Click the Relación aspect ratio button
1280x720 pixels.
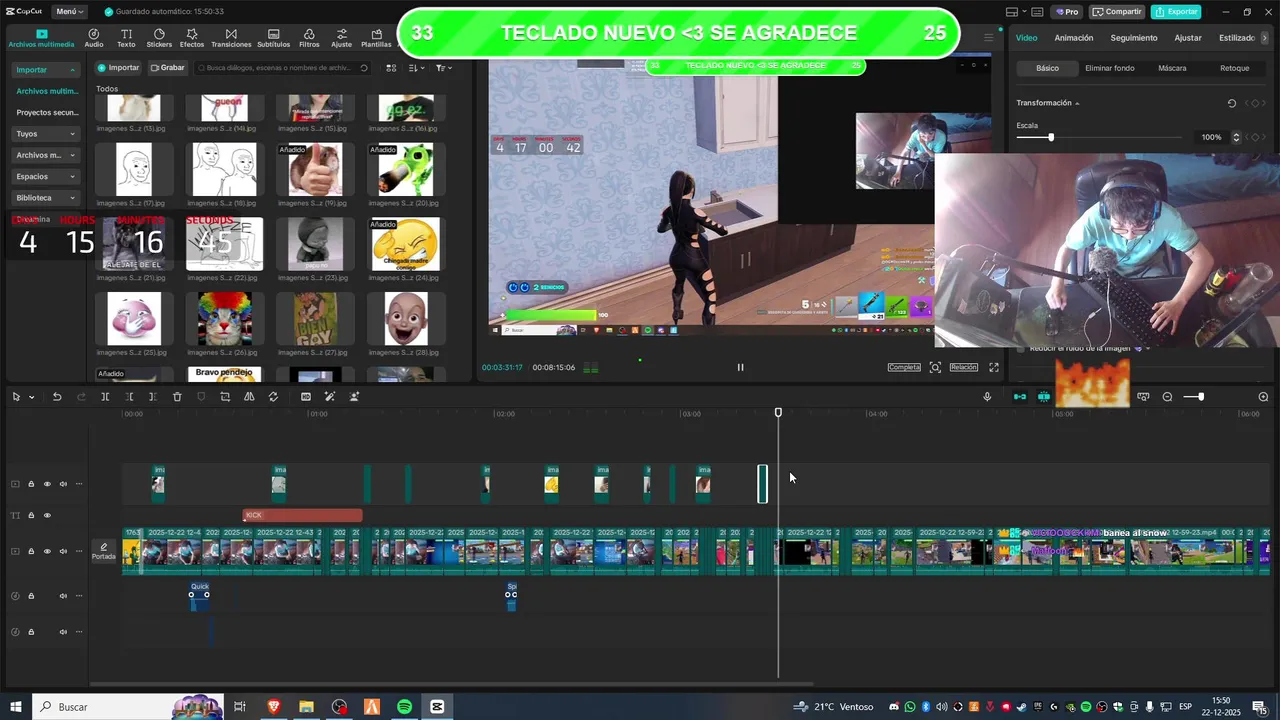coord(963,367)
